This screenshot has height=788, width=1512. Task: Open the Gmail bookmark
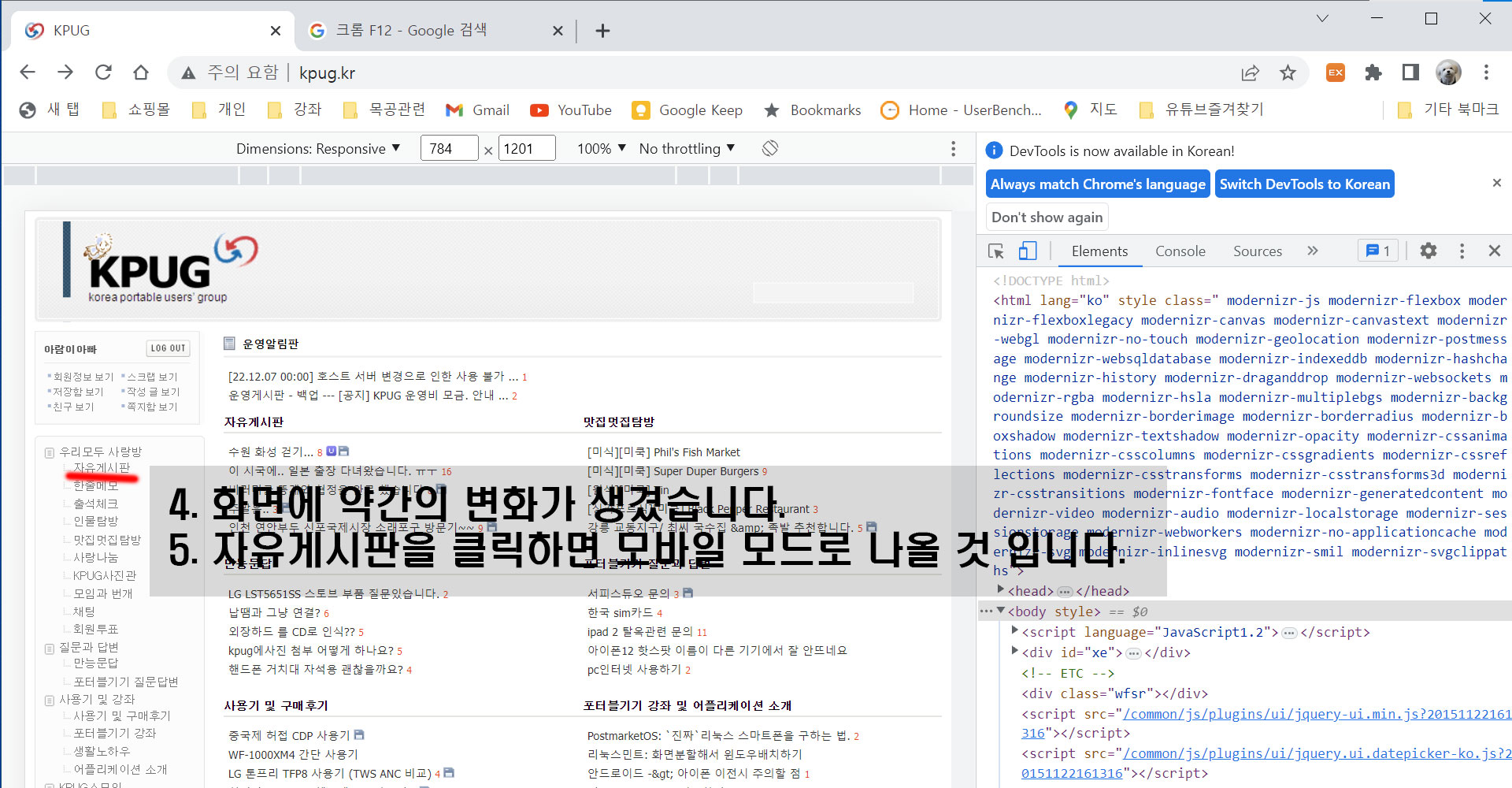tap(477, 110)
